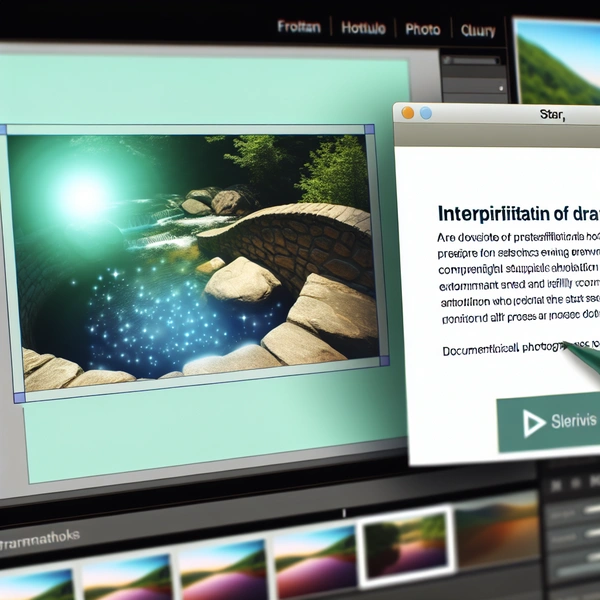Click the top-right corner handle of the image frame
This screenshot has width=600, height=600.
(369, 130)
